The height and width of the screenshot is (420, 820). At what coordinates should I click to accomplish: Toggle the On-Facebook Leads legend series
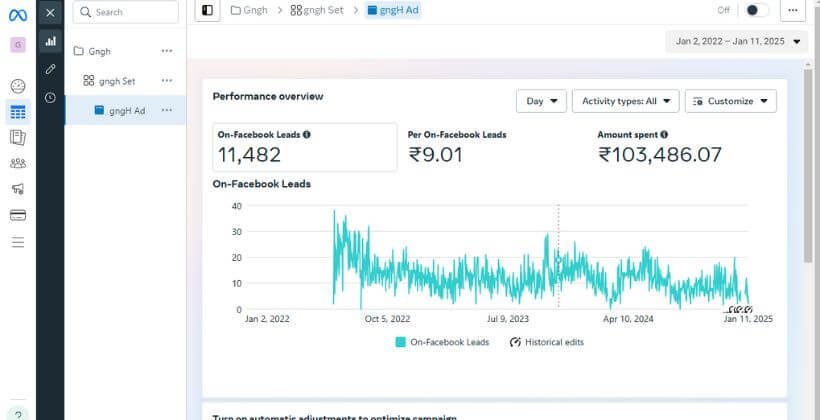point(442,342)
